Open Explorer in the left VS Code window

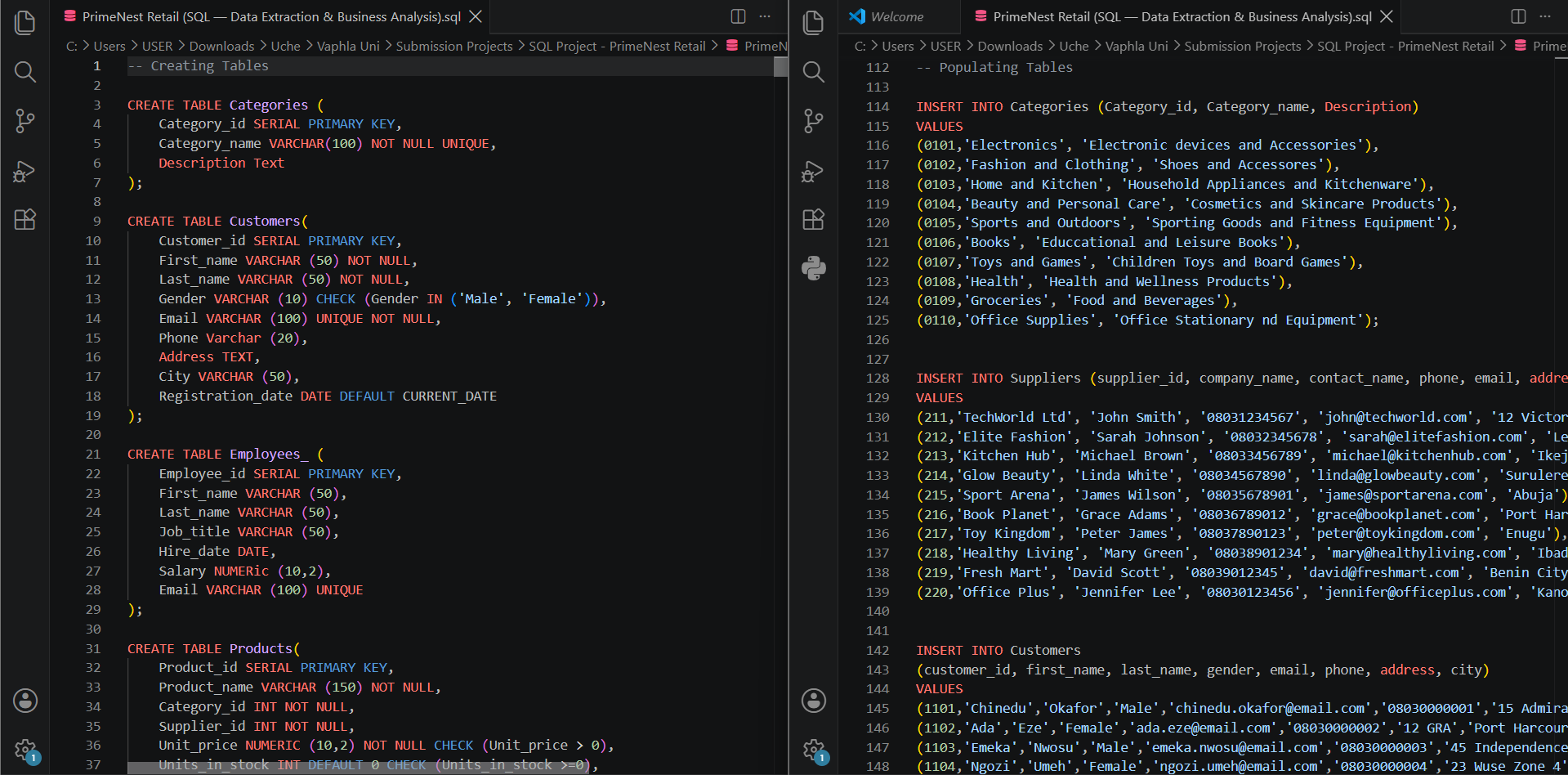(25, 23)
